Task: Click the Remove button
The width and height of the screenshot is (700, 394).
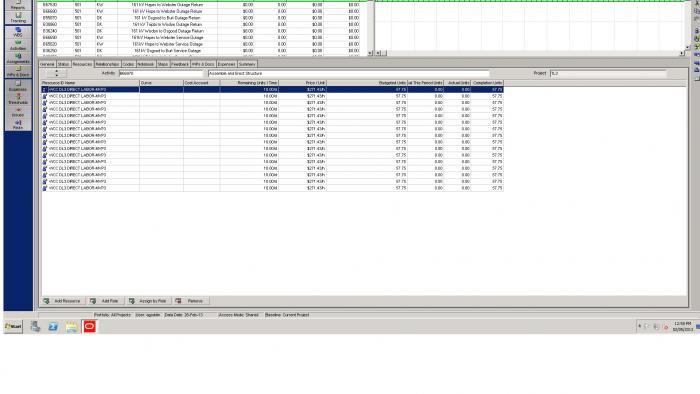Action: (191, 301)
